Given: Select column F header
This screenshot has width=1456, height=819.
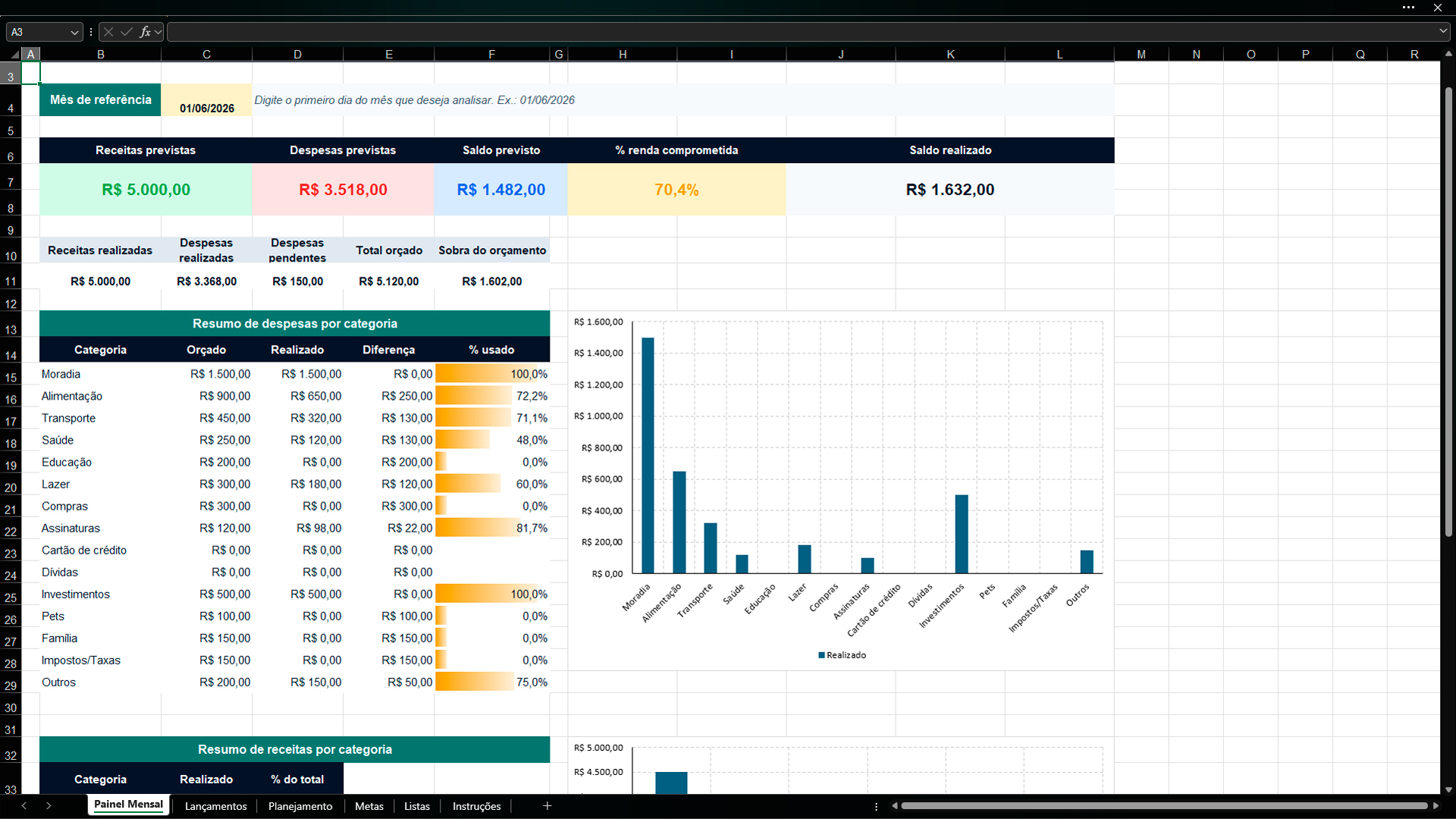Looking at the screenshot, I should coord(491,55).
